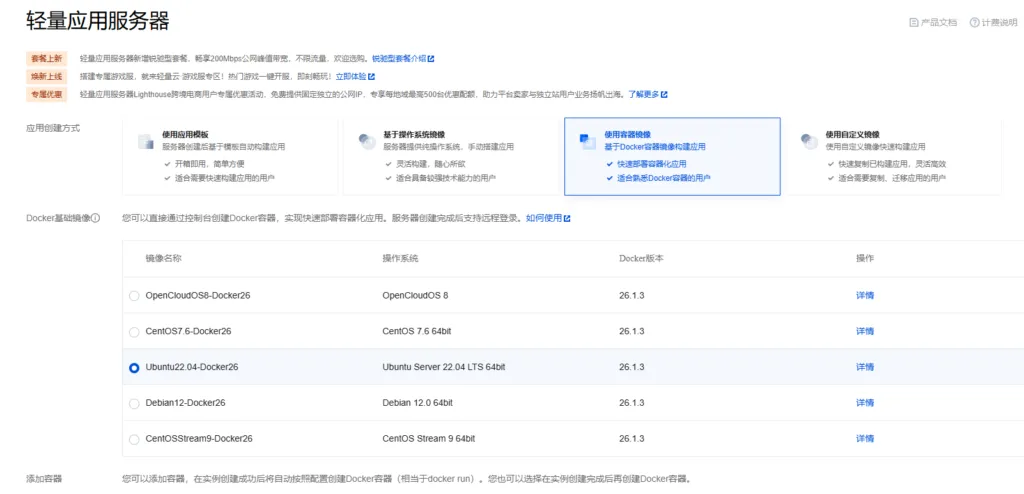Select CentOS7.6-Docker26 radio button

(134, 331)
